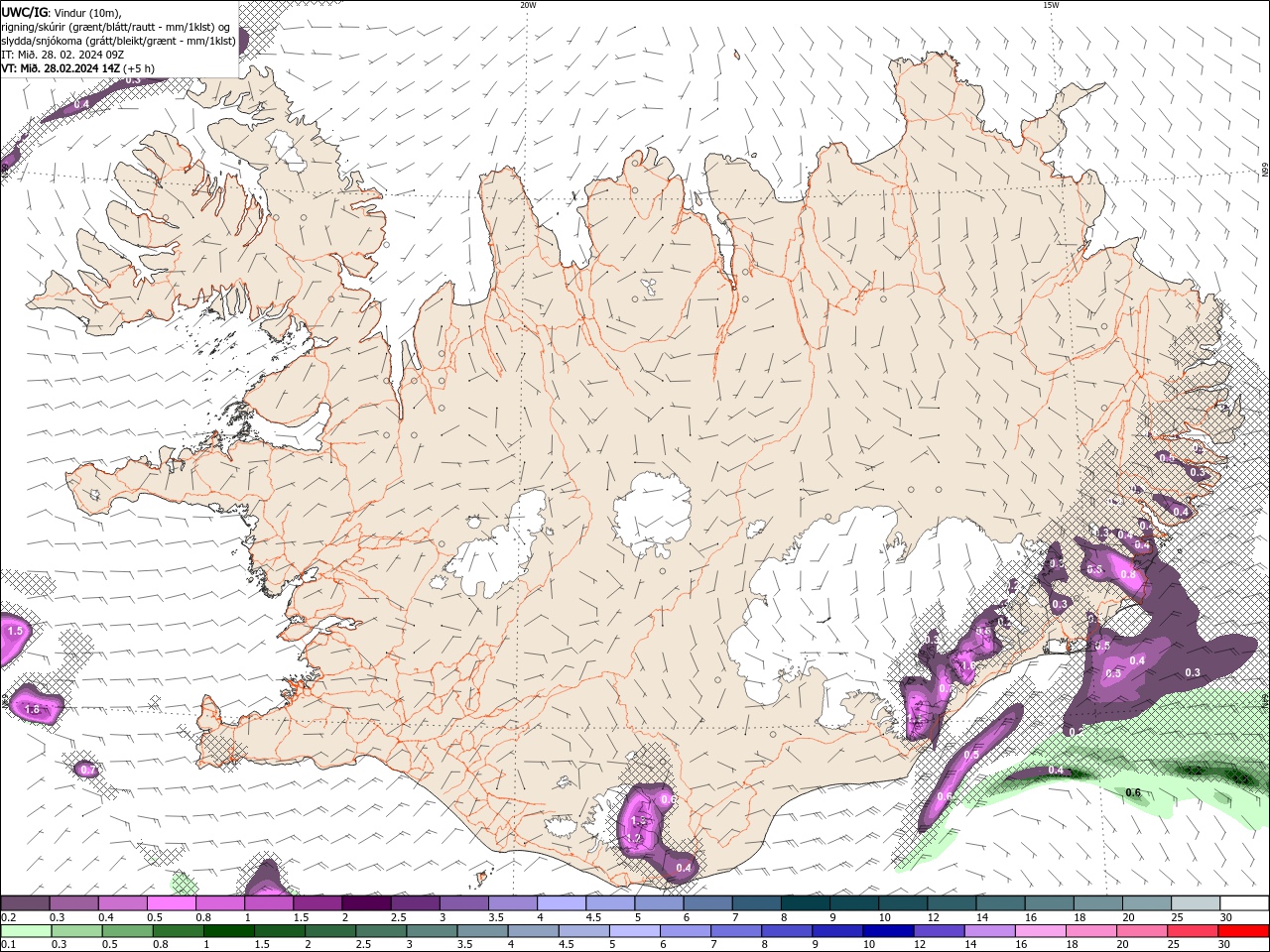
Task: Select lower-row light green swatch labeled 0.3
Action: click(x=76, y=931)
